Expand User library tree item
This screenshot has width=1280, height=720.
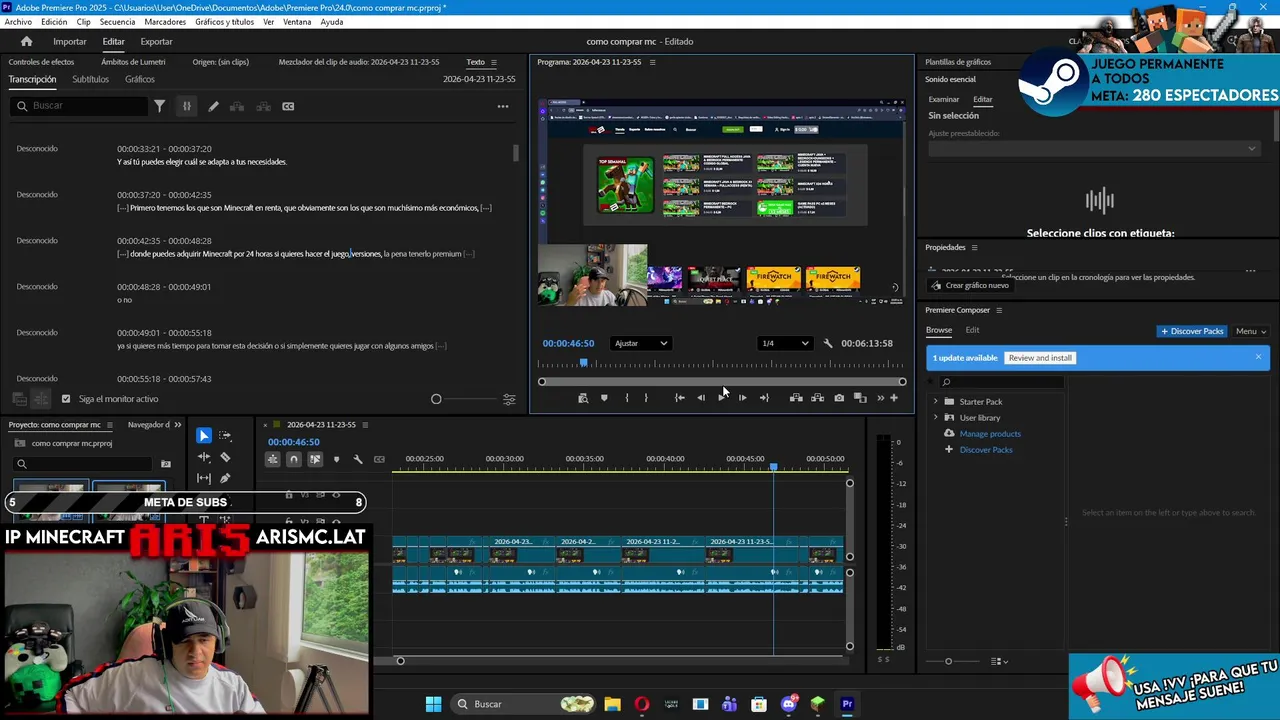936,418
